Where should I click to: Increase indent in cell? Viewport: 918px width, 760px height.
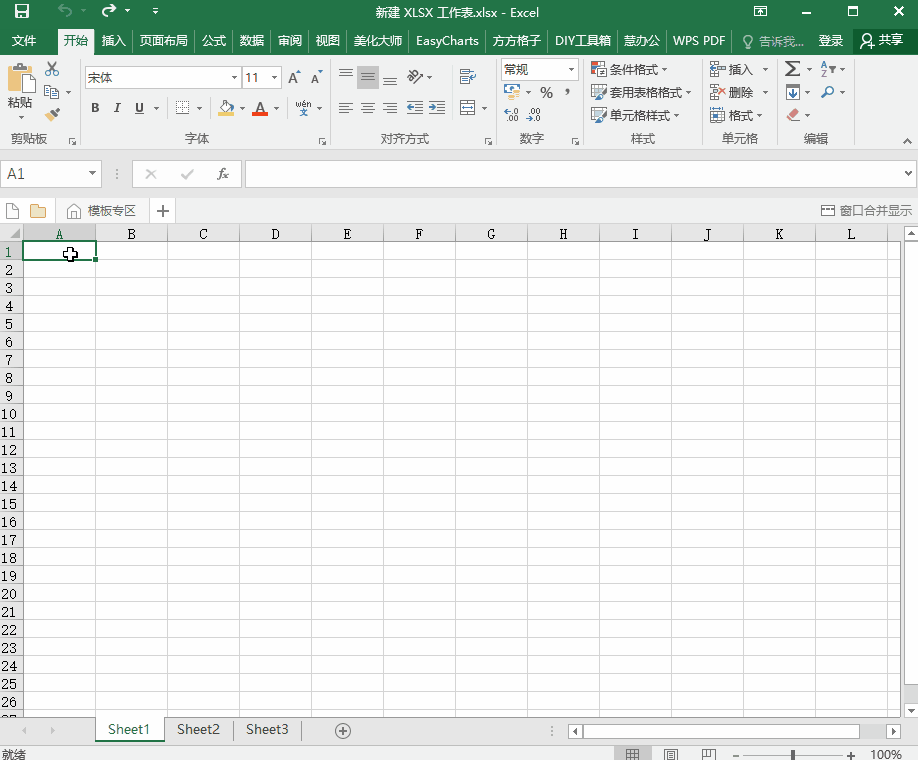click(x=437, y=108)
